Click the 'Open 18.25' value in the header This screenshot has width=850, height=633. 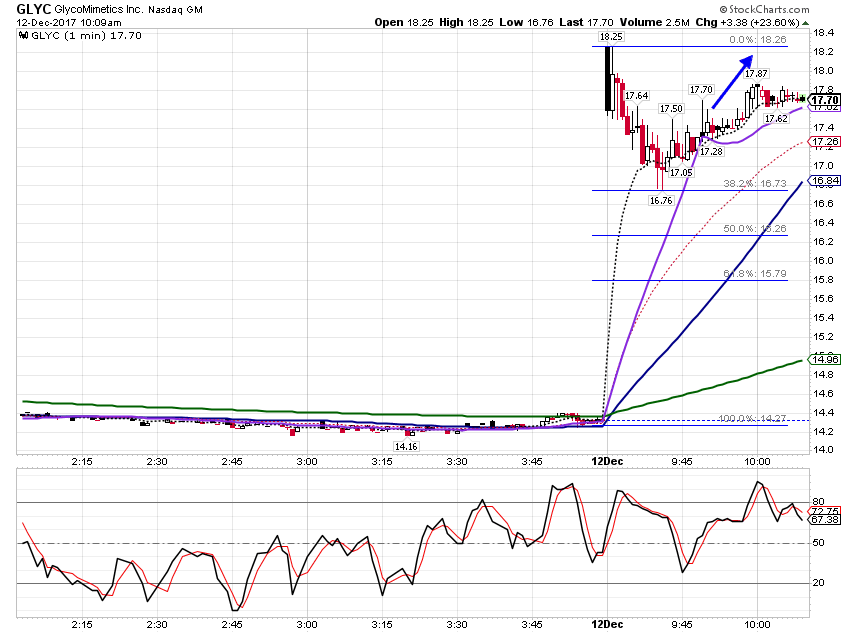404,22
